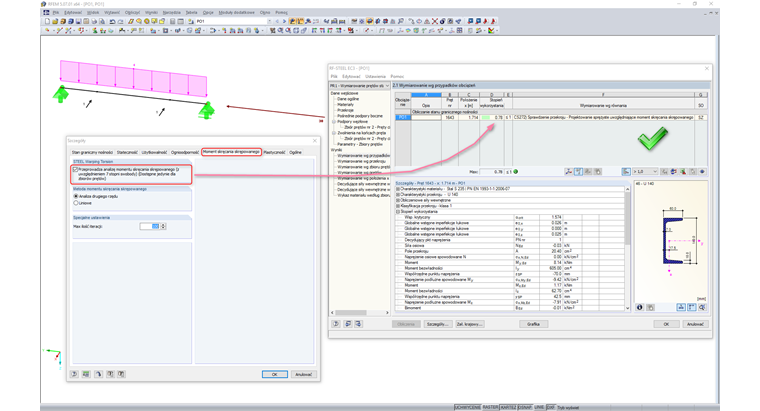The height and width of the screenshot is (411, 760).
Task: Click highlighted filter icon right of Max field
Action: click(578, 172)
